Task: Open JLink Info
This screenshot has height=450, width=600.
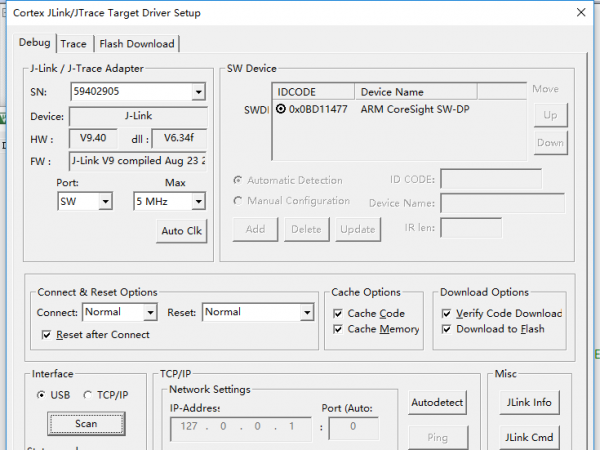Action: [x=530, y=403]
